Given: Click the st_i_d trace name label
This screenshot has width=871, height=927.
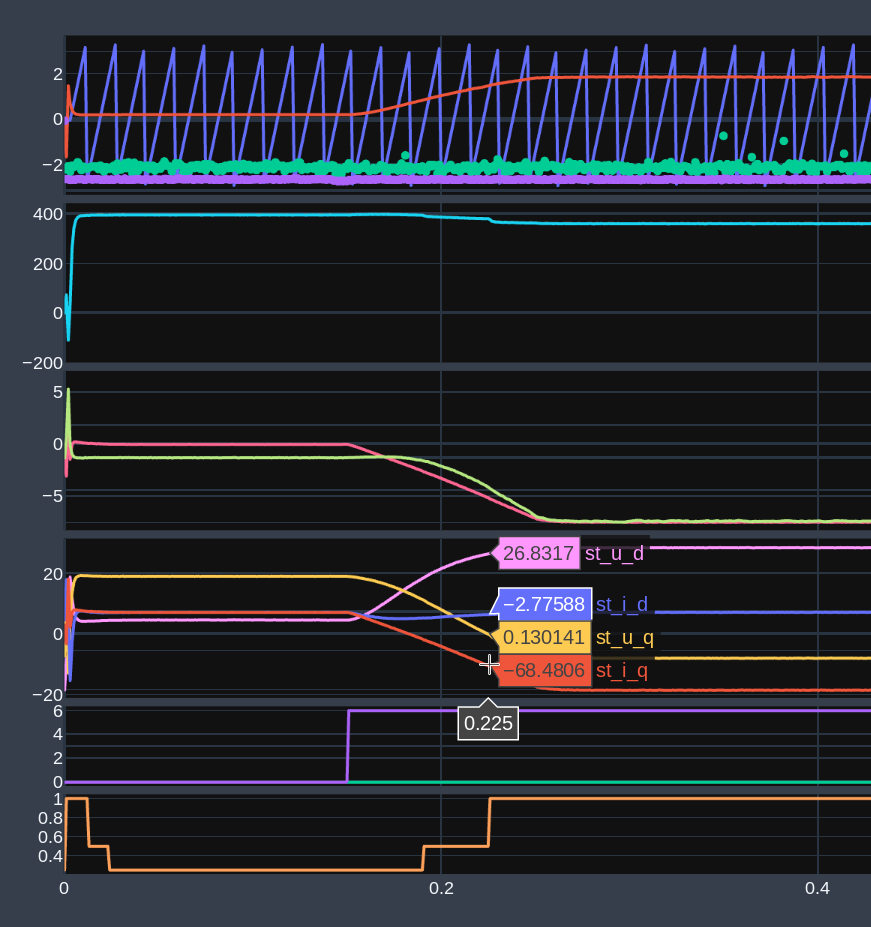Looking at the screenshot, I should pyautogui.click(x=621, y=604).
